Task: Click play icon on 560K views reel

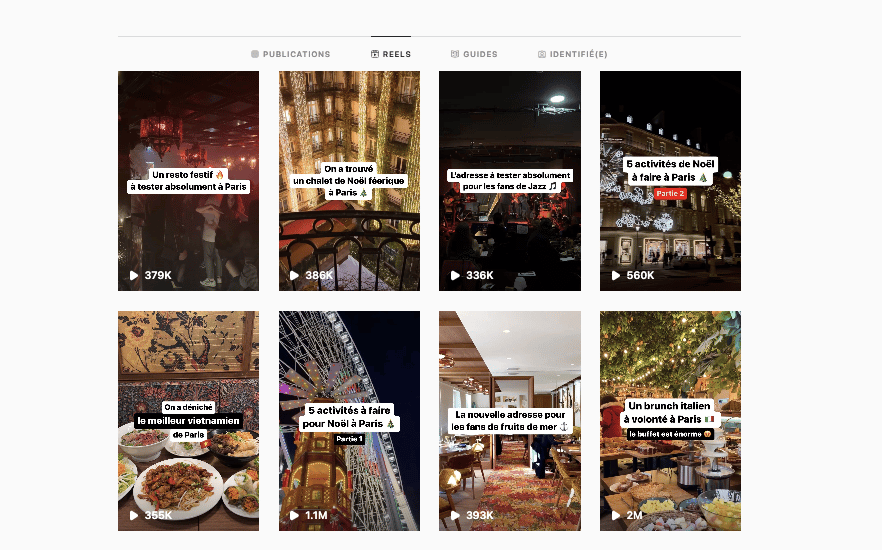Action: pyautogui.click(x=616, y=276)
